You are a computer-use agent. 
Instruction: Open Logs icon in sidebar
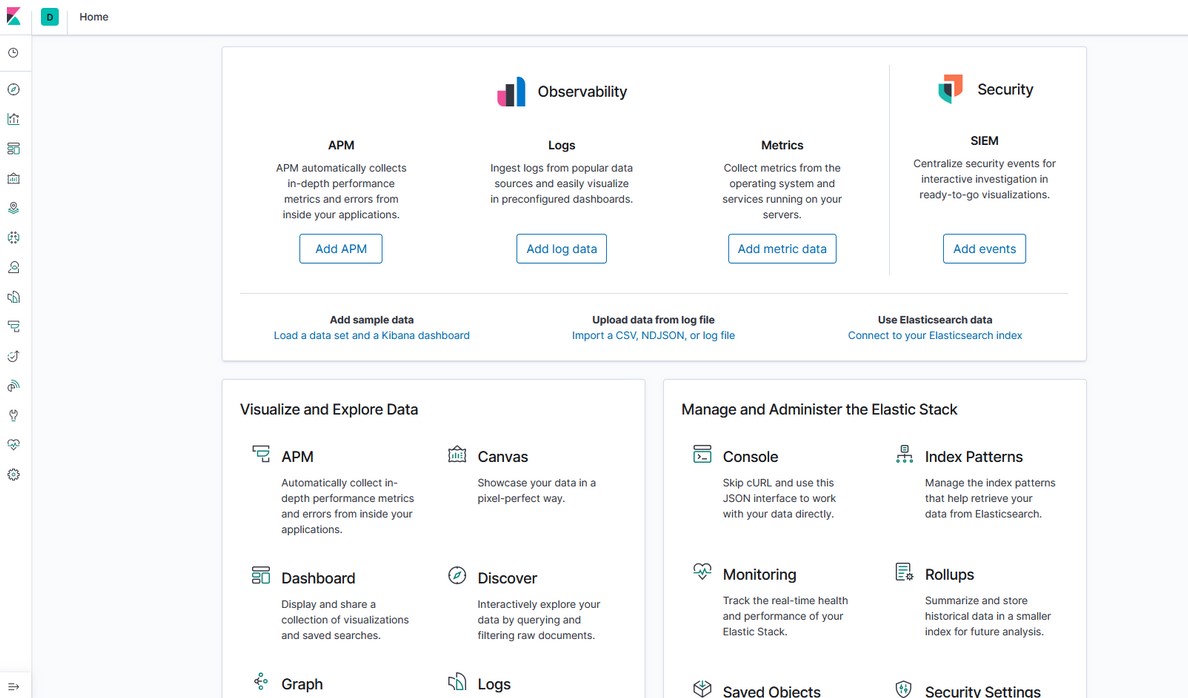pyautogui.click(x=14, y=297)
